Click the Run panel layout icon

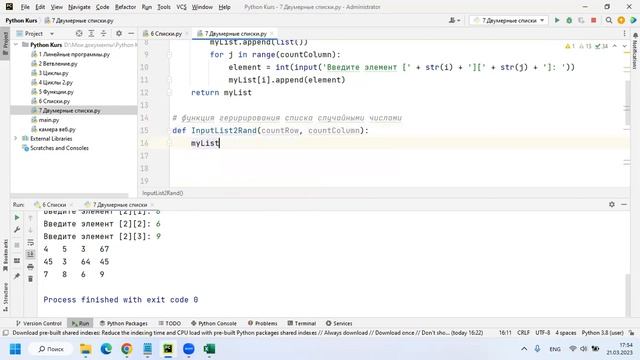point(17,261)
